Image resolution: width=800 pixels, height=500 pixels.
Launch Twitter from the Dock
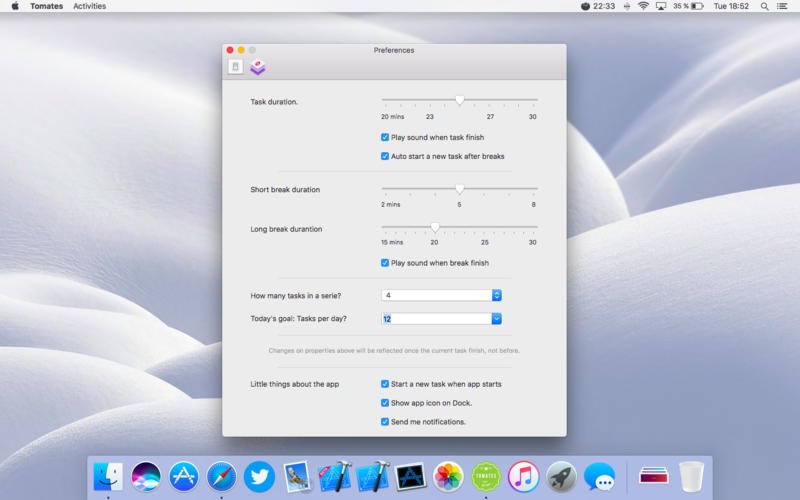(x=259, y=476)
